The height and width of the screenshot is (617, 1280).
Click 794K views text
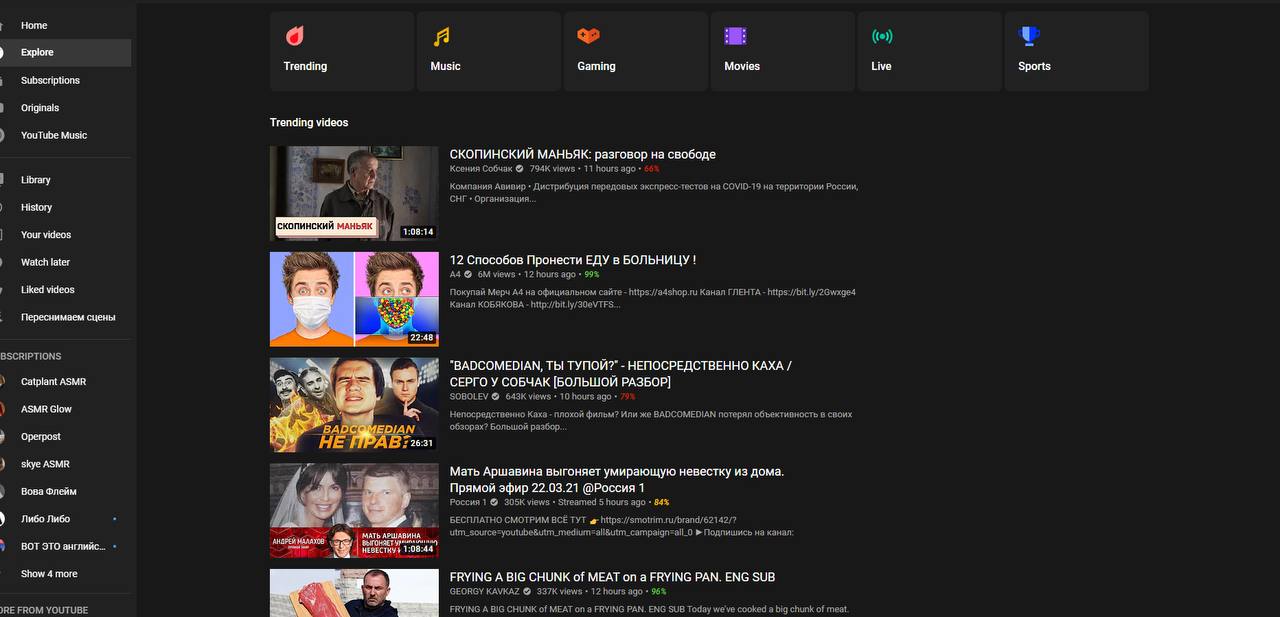552,169
